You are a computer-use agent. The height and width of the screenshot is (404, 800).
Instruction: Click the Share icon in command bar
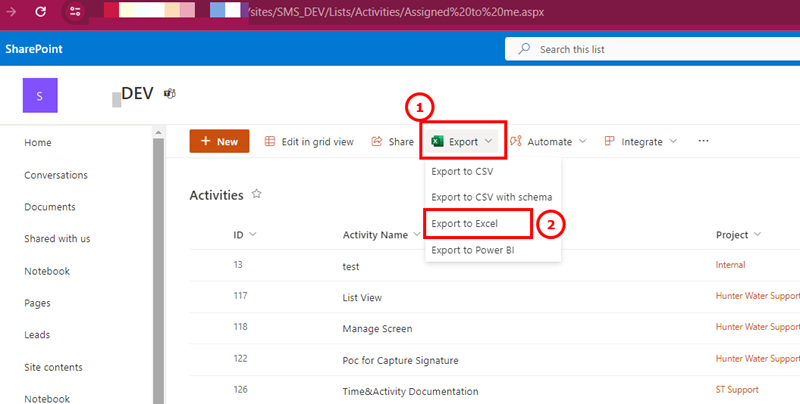(x=377, y=141)
